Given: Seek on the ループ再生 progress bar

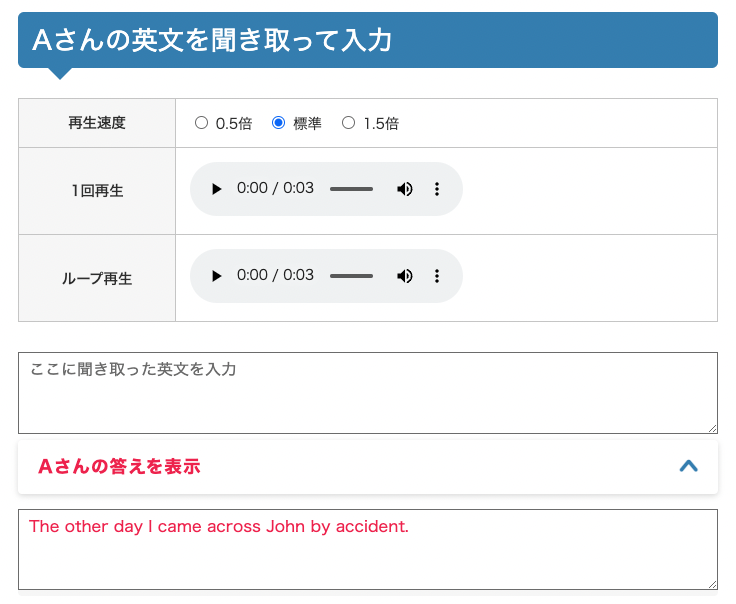Looking at the screenshot, I should point(351,276).
